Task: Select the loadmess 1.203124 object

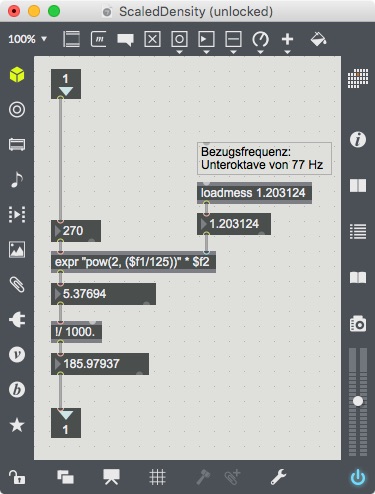Action: pos(254,193)
